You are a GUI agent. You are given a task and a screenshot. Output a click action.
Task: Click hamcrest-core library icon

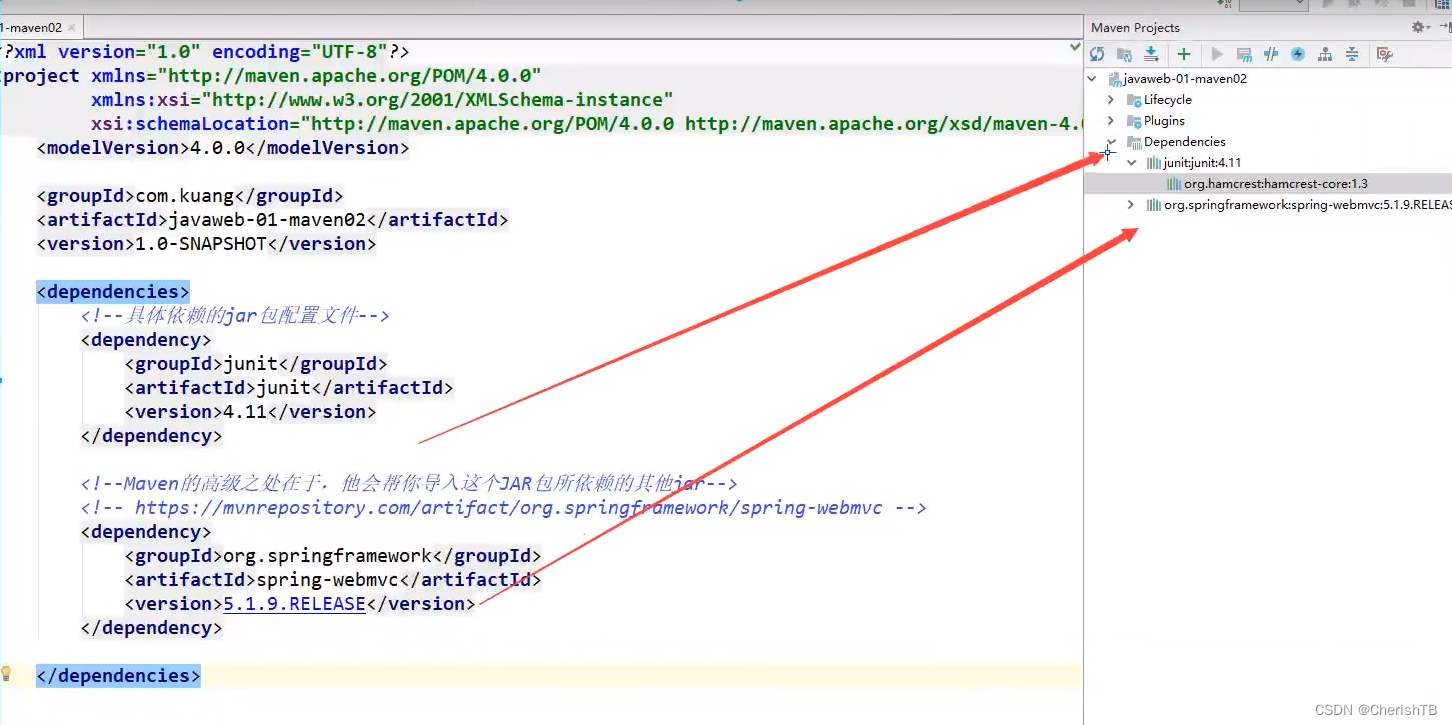[1174, 183]
